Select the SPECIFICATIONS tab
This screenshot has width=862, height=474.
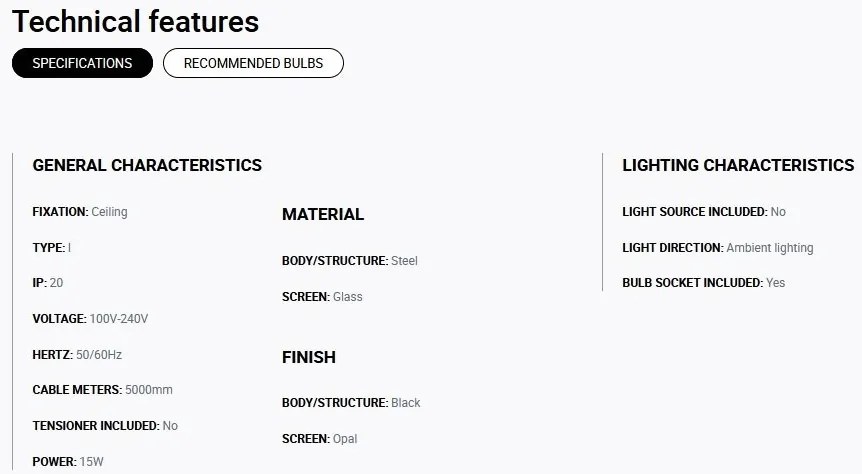point(82,63)
